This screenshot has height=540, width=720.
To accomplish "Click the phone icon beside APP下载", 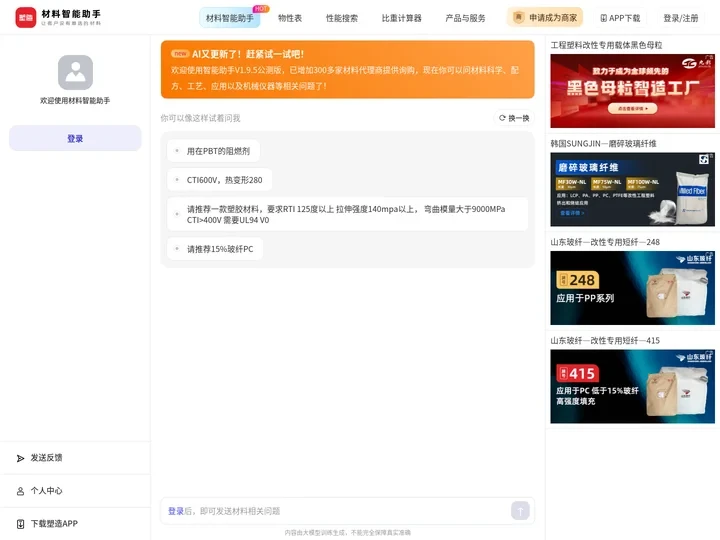I will point(603,18).
